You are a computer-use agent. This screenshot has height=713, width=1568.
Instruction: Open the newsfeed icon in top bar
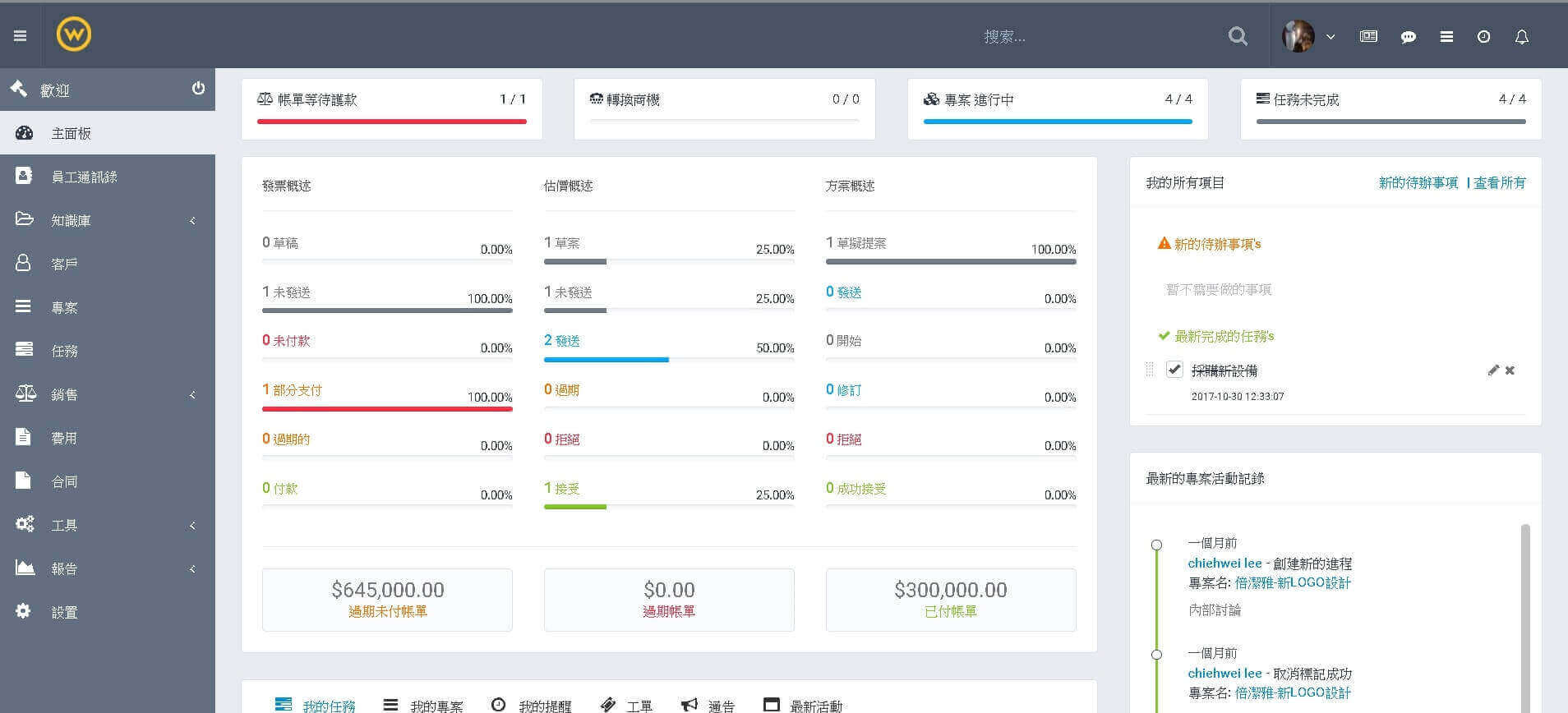point(1368,37)
